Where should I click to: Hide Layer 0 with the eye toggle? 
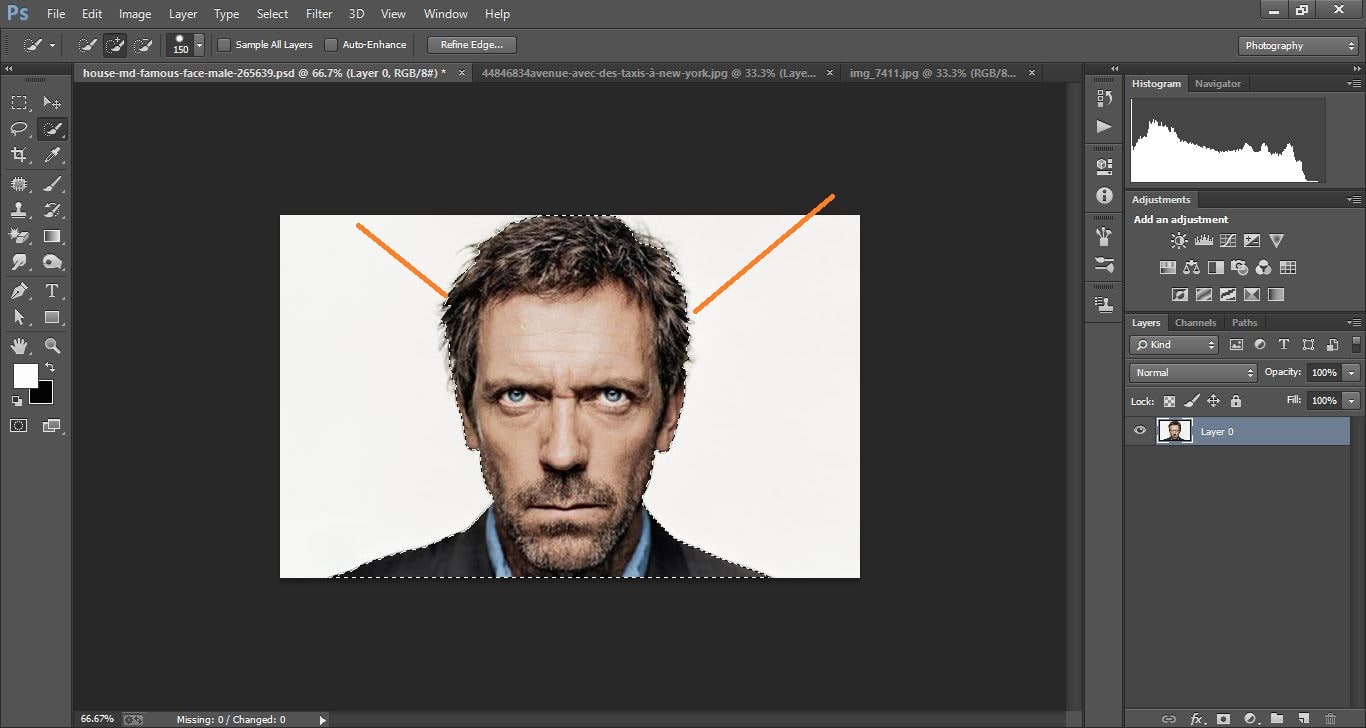[x=1139, y=430]
